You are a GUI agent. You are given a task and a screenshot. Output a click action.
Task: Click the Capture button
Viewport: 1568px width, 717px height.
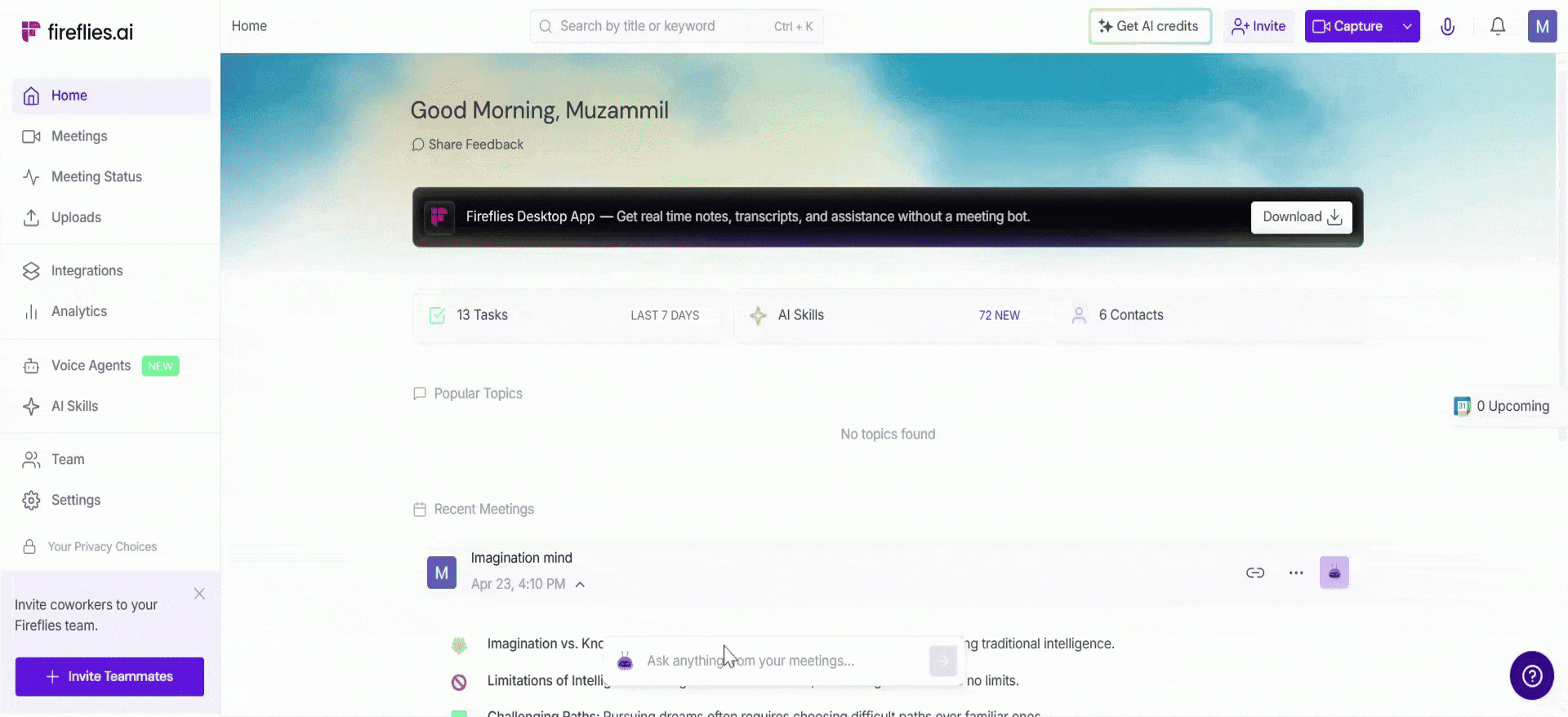click(1349, 26)
